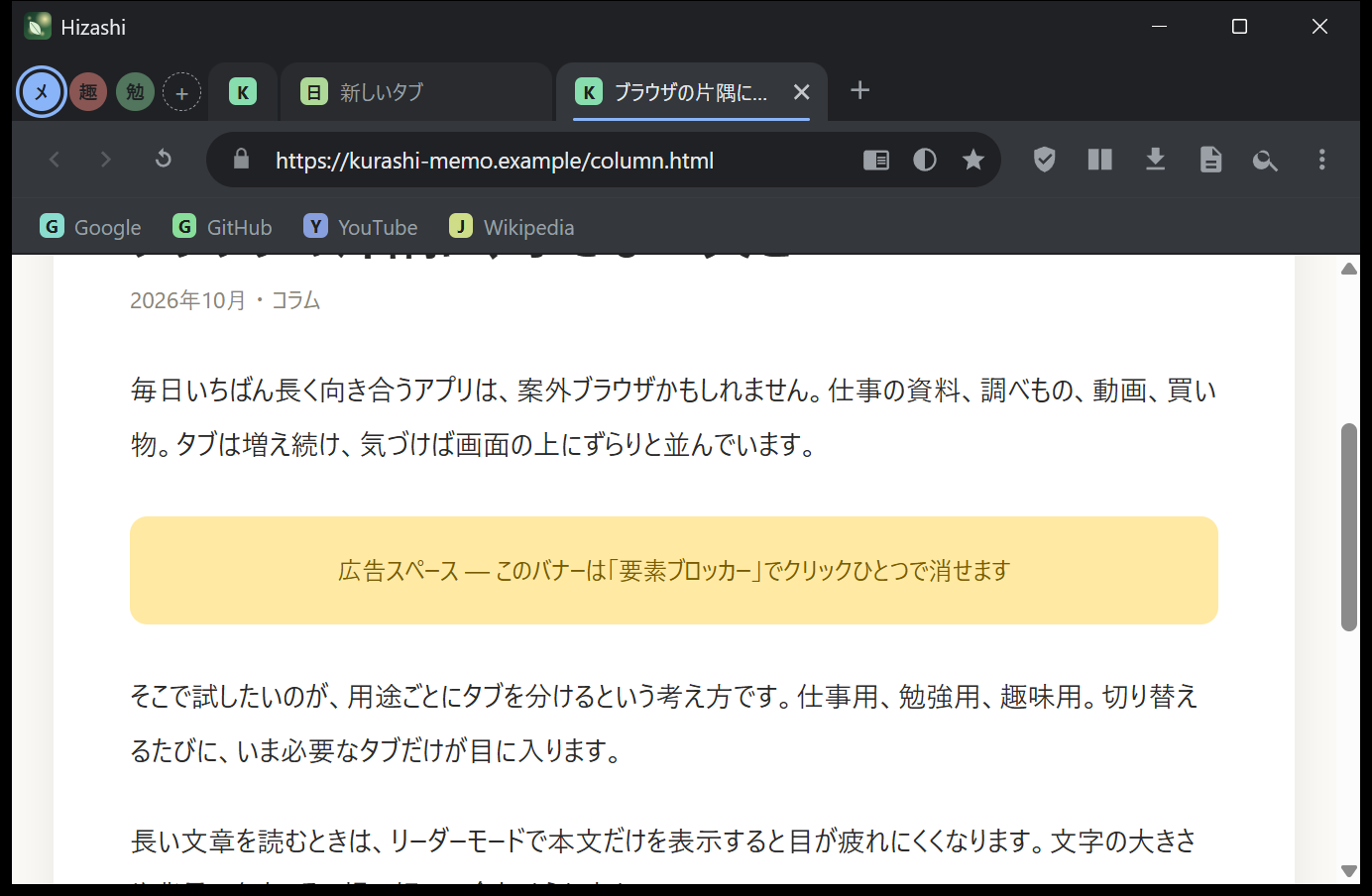Image resolution: width=1372 pixels, height=896 pixels.
Task: Click the scrollbar up arrow
Action: [1348, 269]
